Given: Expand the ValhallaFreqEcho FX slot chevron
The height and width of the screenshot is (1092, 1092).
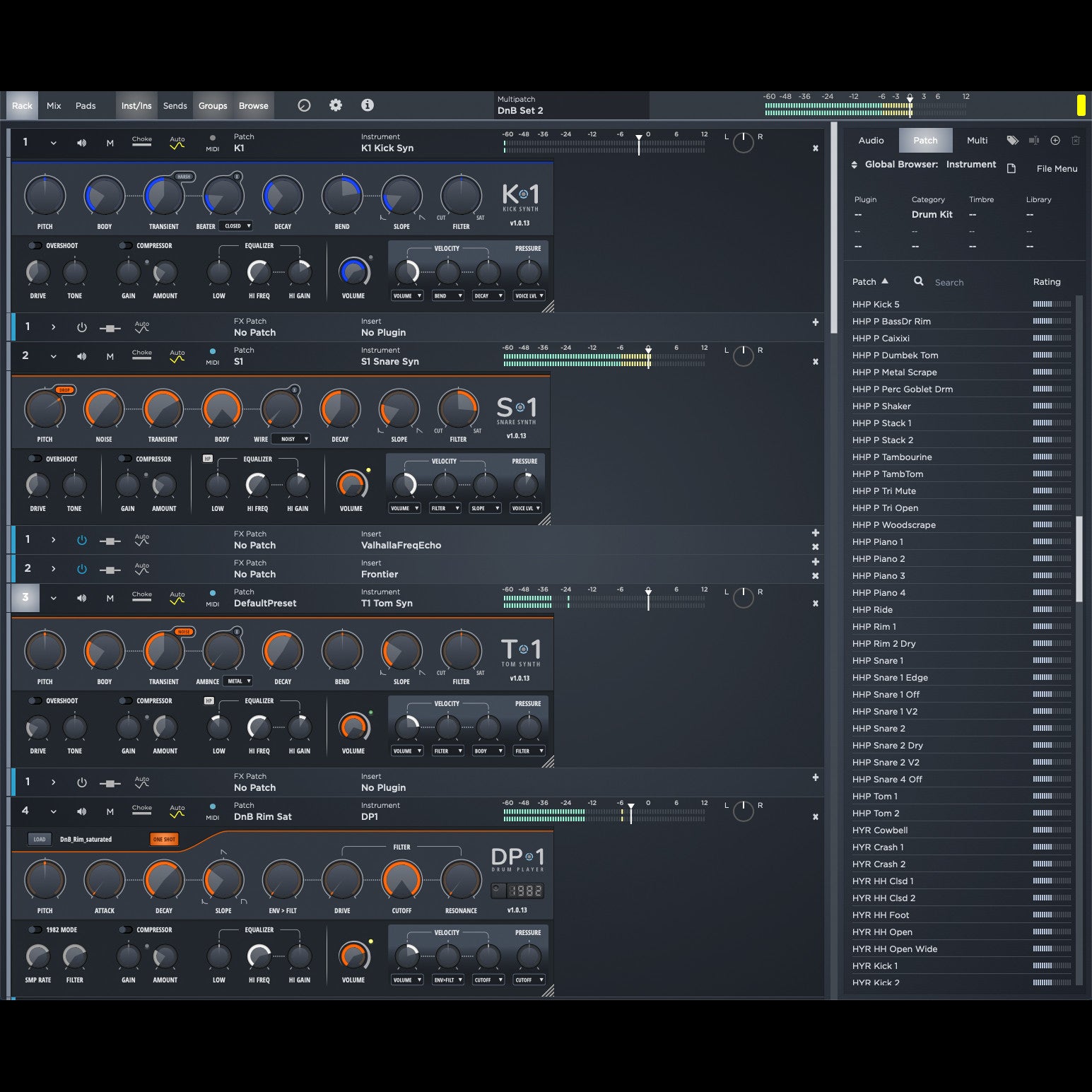Looking at the screenshot, I should [54, 540].
